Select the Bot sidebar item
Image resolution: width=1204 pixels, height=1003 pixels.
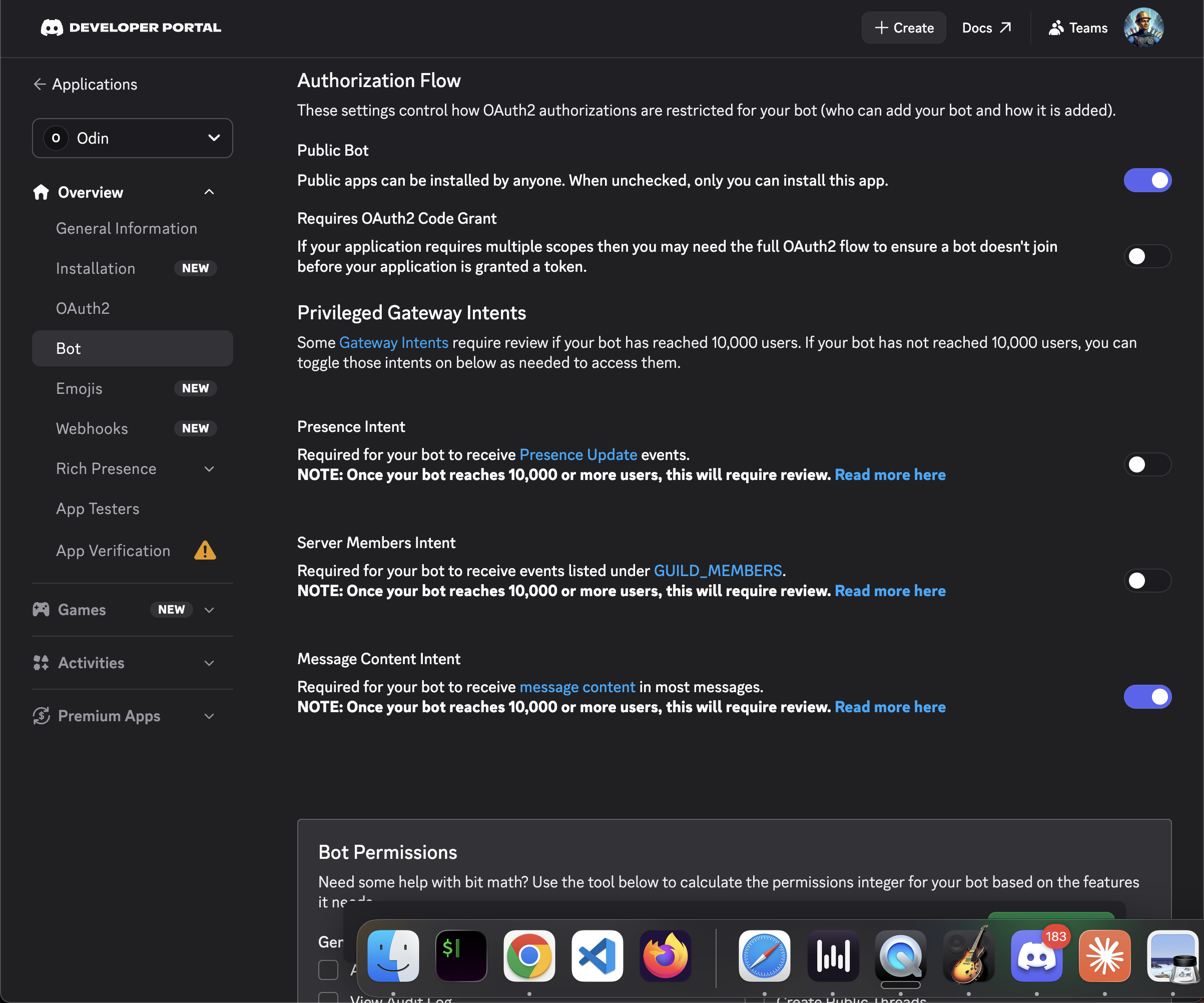[x=133, y=348]
